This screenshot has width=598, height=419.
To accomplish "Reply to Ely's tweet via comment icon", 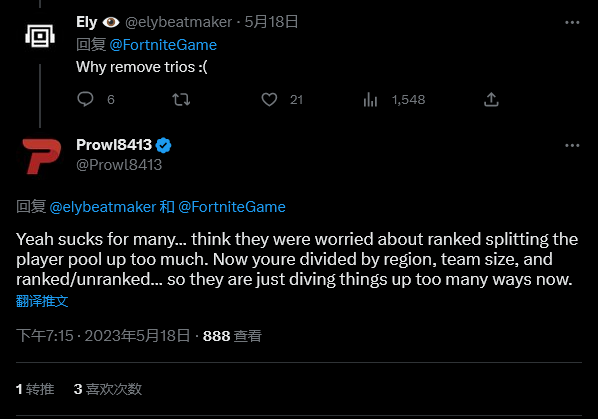I will pos(85,99).
